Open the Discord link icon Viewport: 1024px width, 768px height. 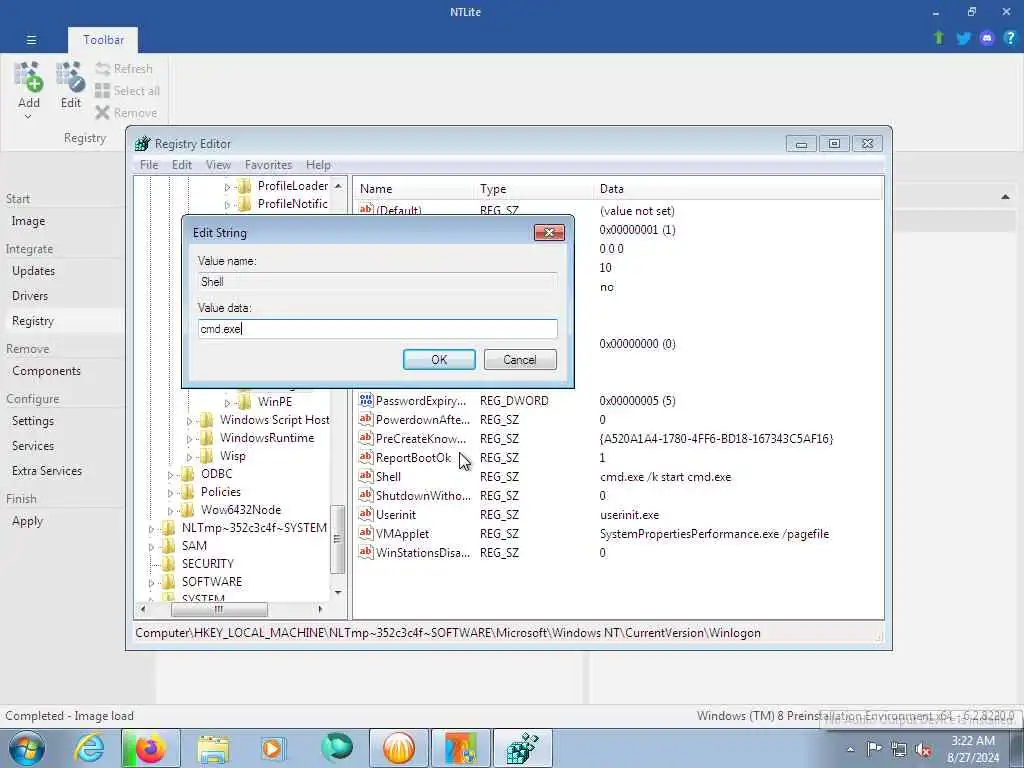pos(987,38)
